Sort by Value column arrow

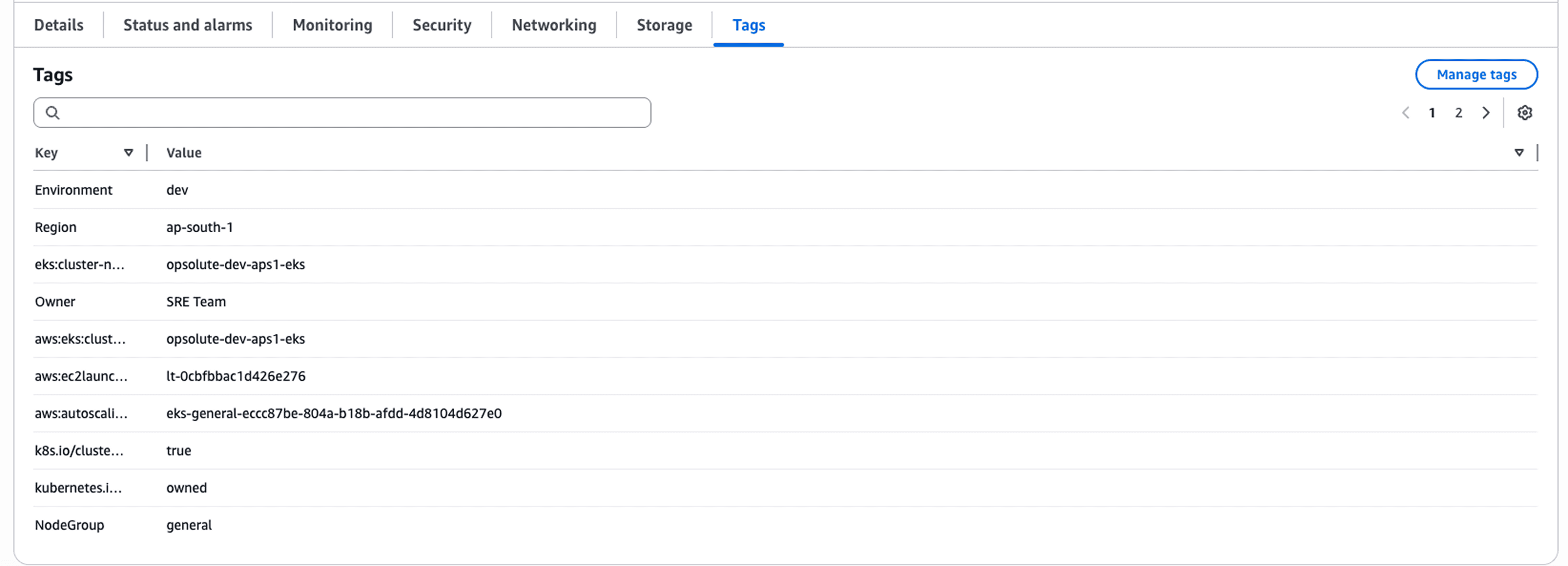(x=1519, y=152)
